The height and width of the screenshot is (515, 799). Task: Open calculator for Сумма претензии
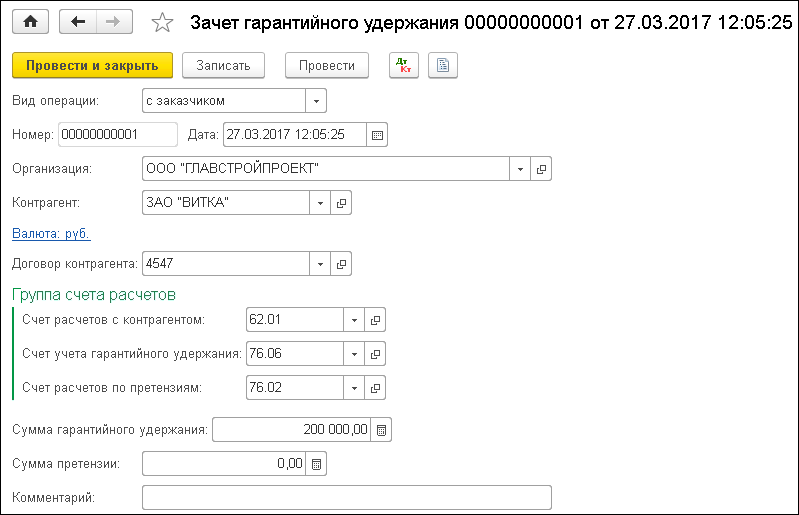(316, 464)
